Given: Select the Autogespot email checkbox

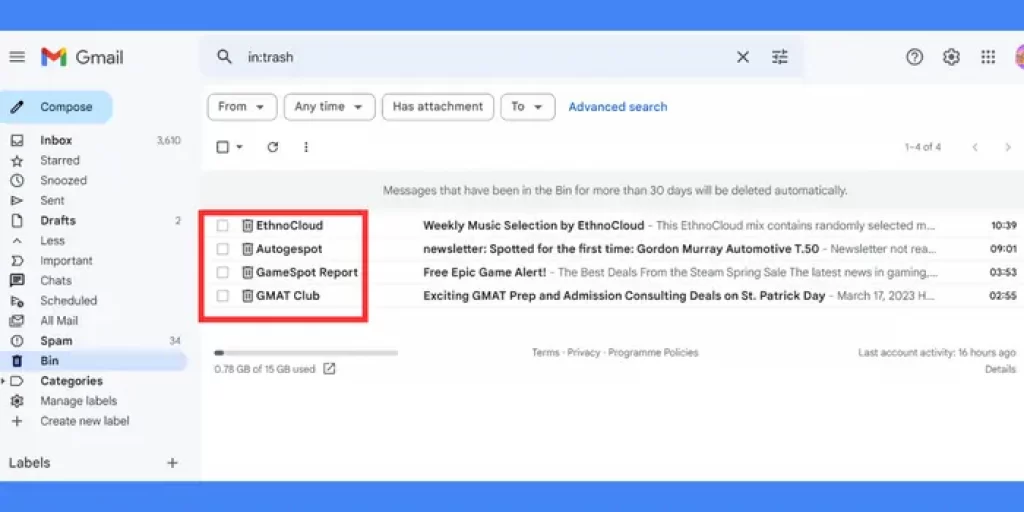Looking at the screenshot, I should tap(223, 249).
